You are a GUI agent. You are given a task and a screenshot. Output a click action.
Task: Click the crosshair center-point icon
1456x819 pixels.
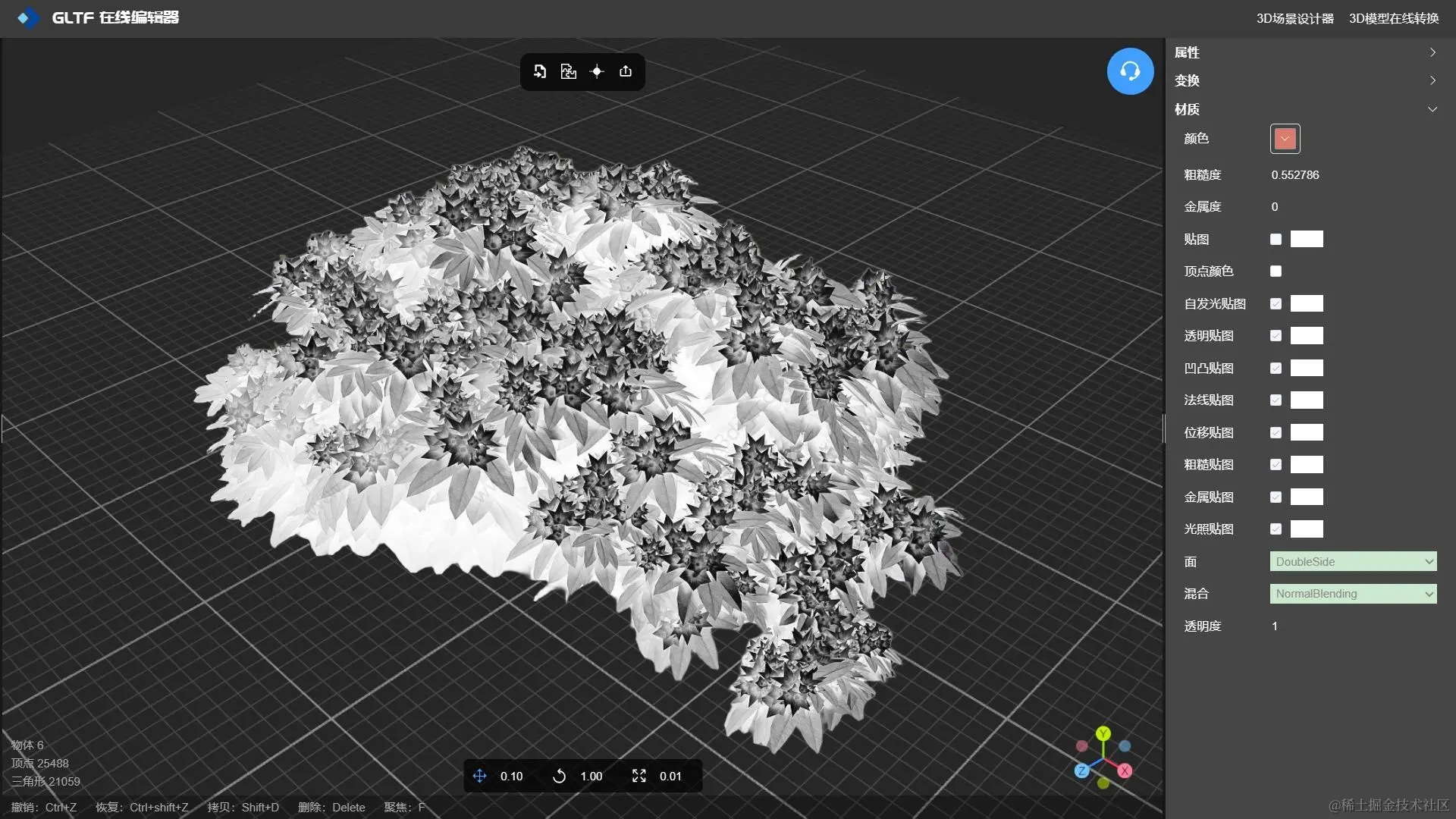597,71
